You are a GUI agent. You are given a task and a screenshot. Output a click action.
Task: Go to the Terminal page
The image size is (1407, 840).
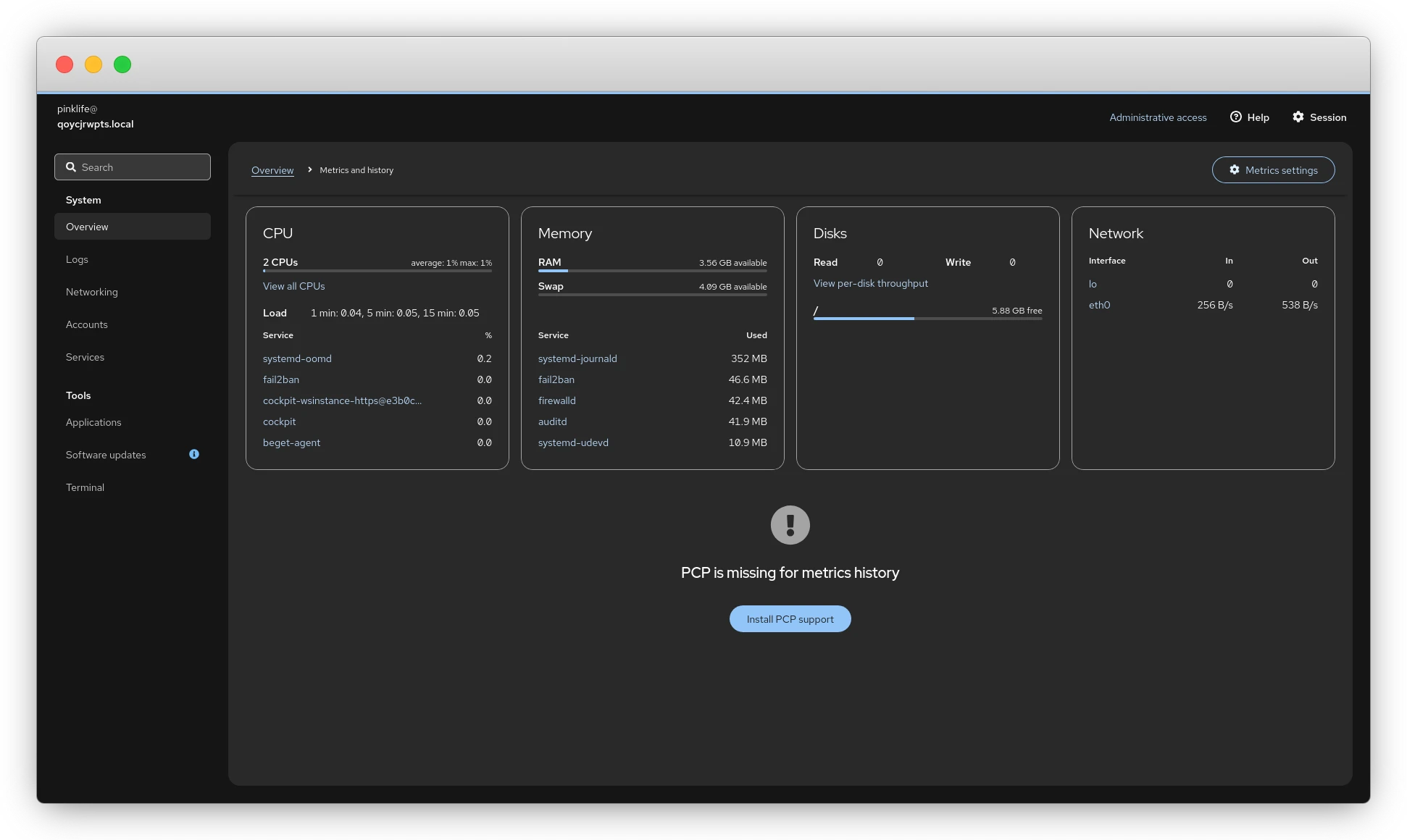coord(85,487)
